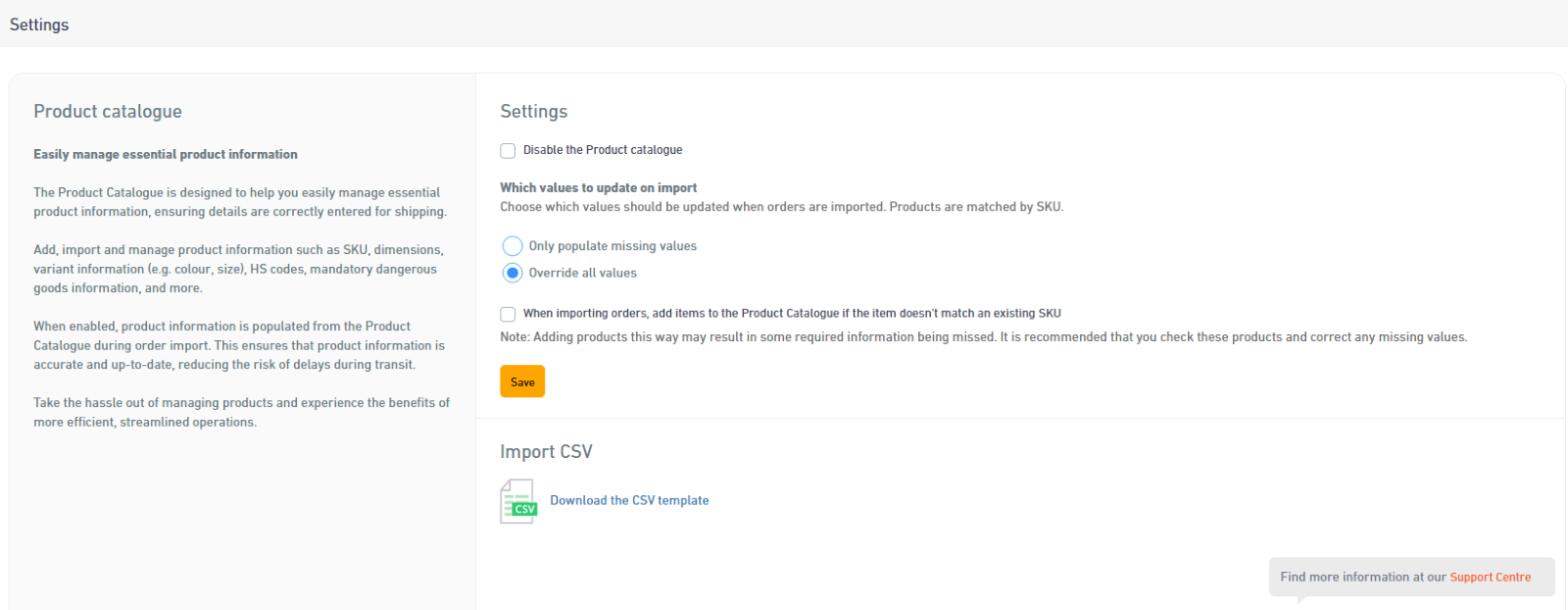
Task: Click the green CSV file icon
Action: click(517, 500)
